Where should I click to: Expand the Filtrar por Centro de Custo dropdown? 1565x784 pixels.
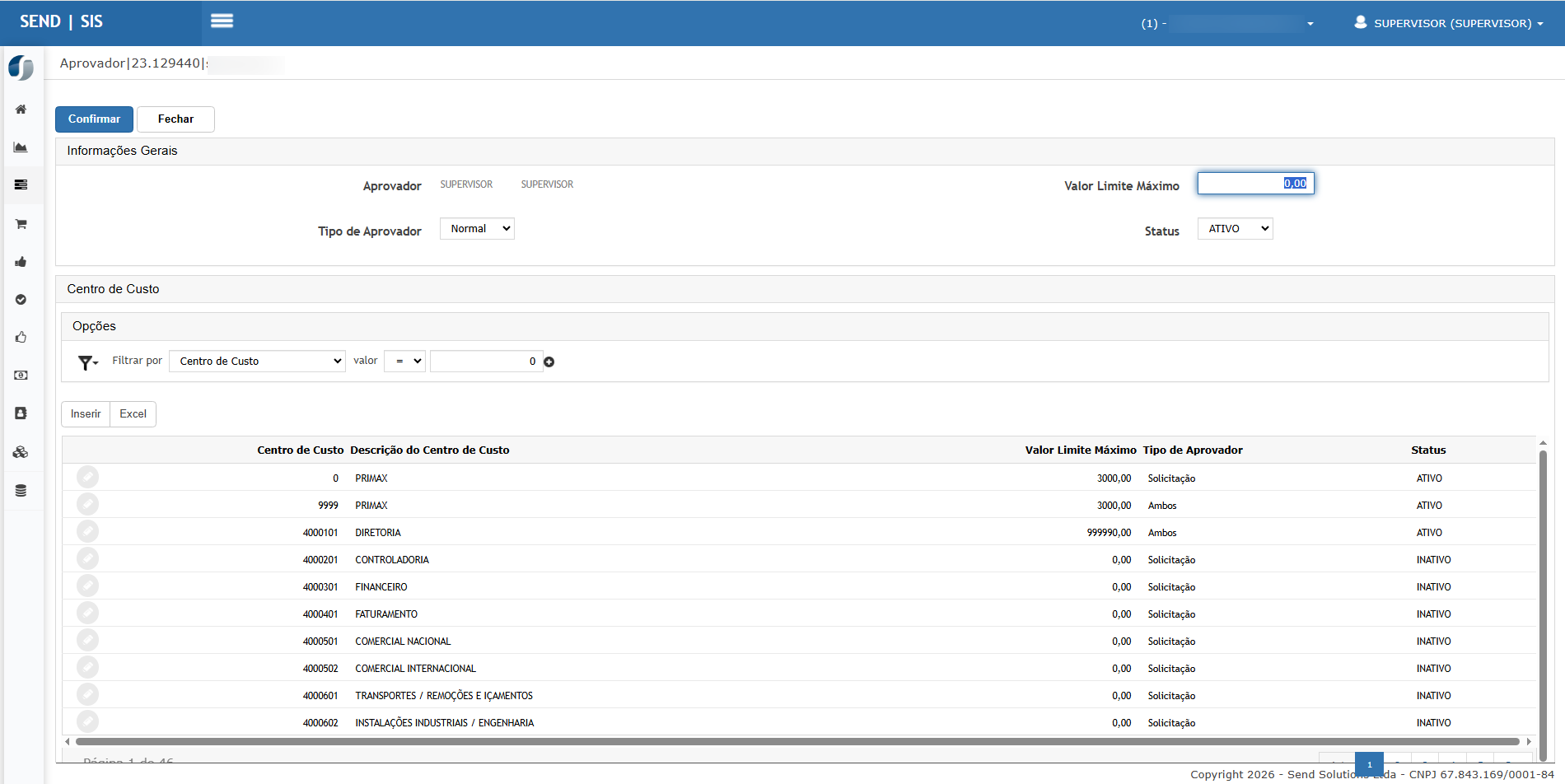click(257, 362)
